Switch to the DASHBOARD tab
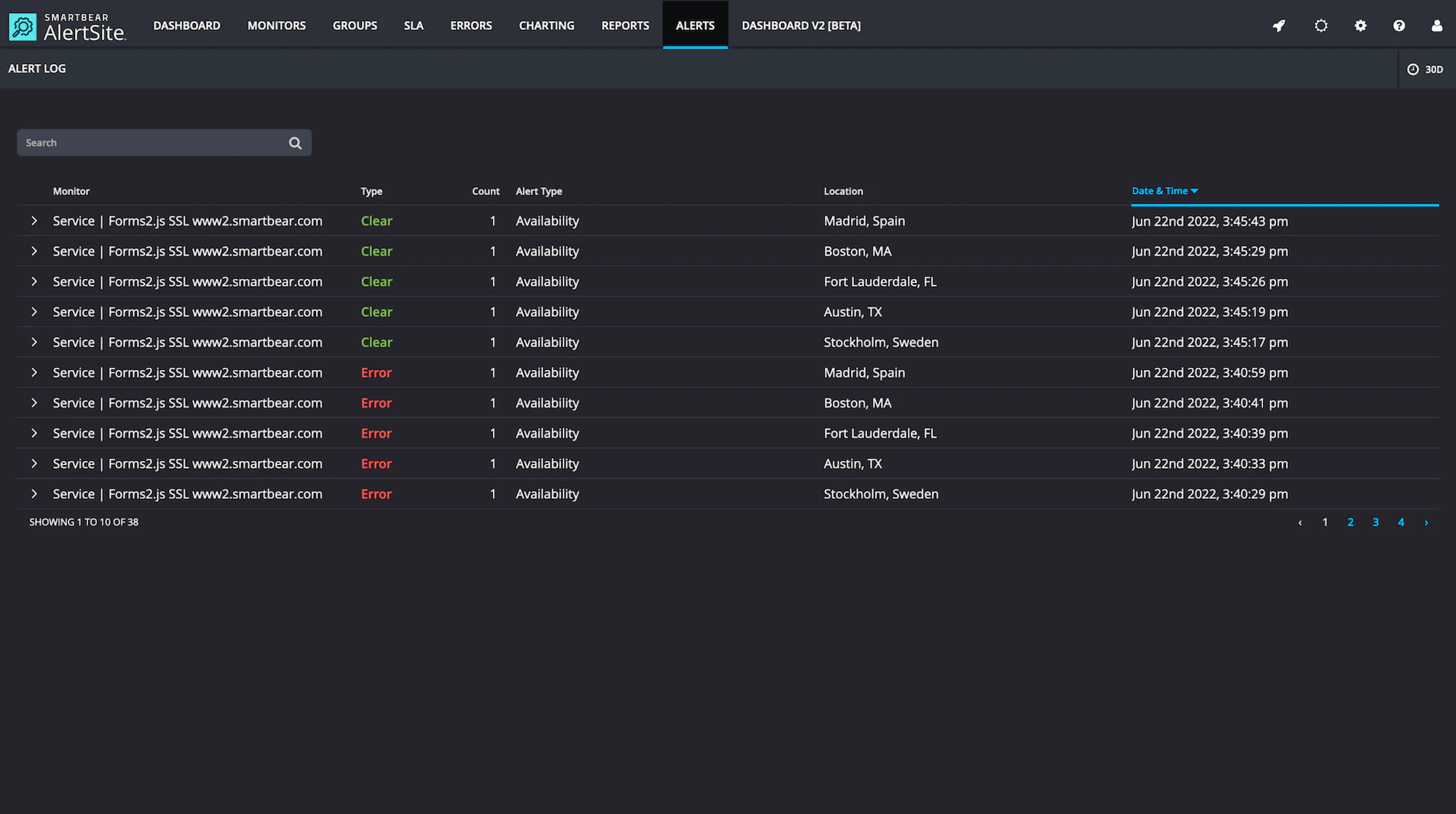1456x814 pixels. pos(186,25)
